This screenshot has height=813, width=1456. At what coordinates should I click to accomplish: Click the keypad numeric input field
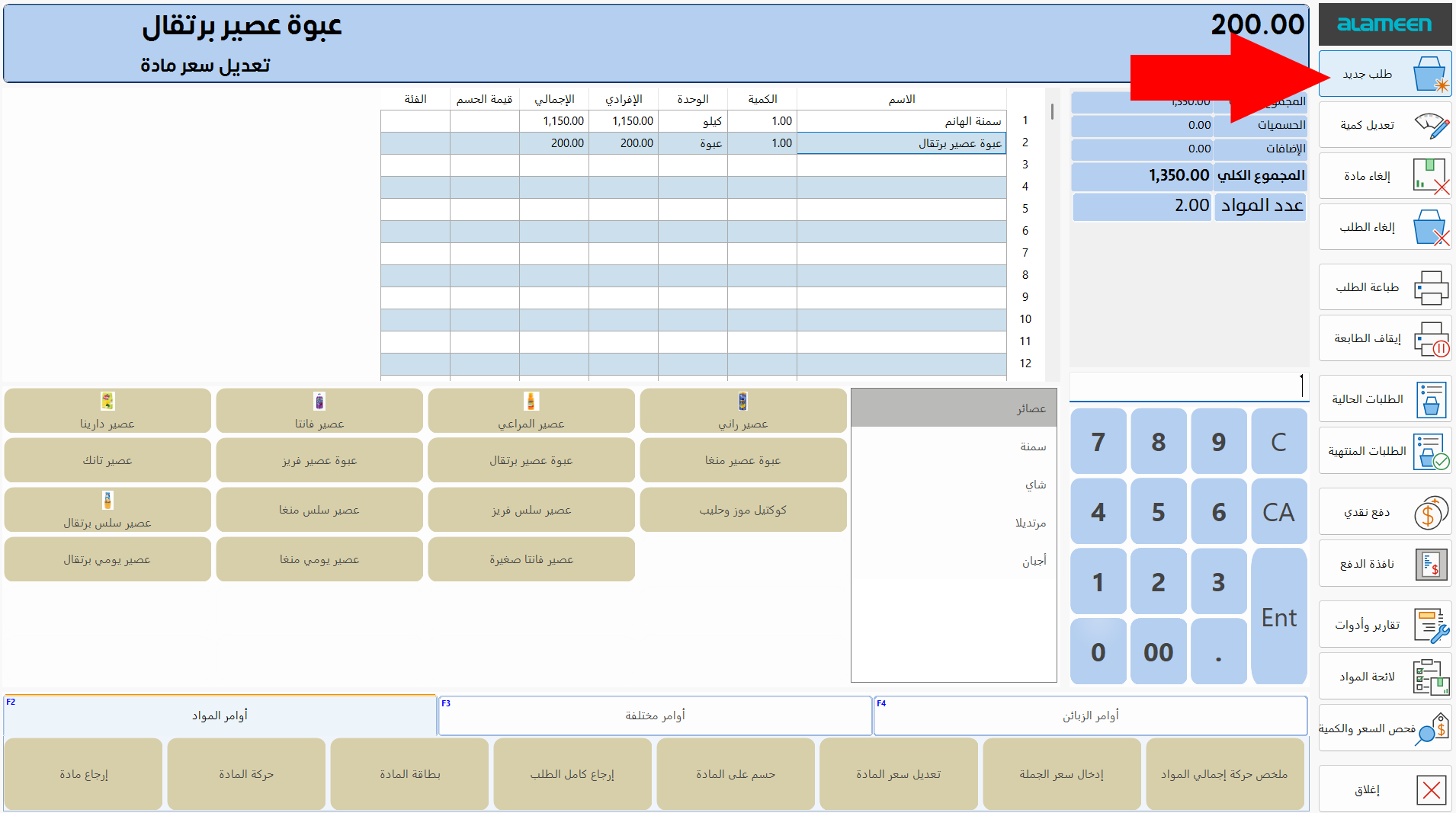click(x=1188, y=386)
